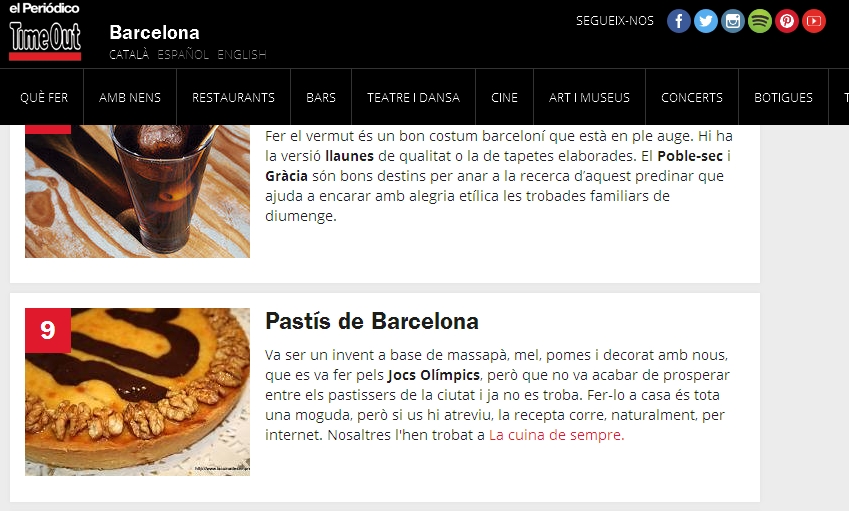This screenshot has width=849, height=511.
Task: Open the Instagram social icon
Action: click(733, 21)
